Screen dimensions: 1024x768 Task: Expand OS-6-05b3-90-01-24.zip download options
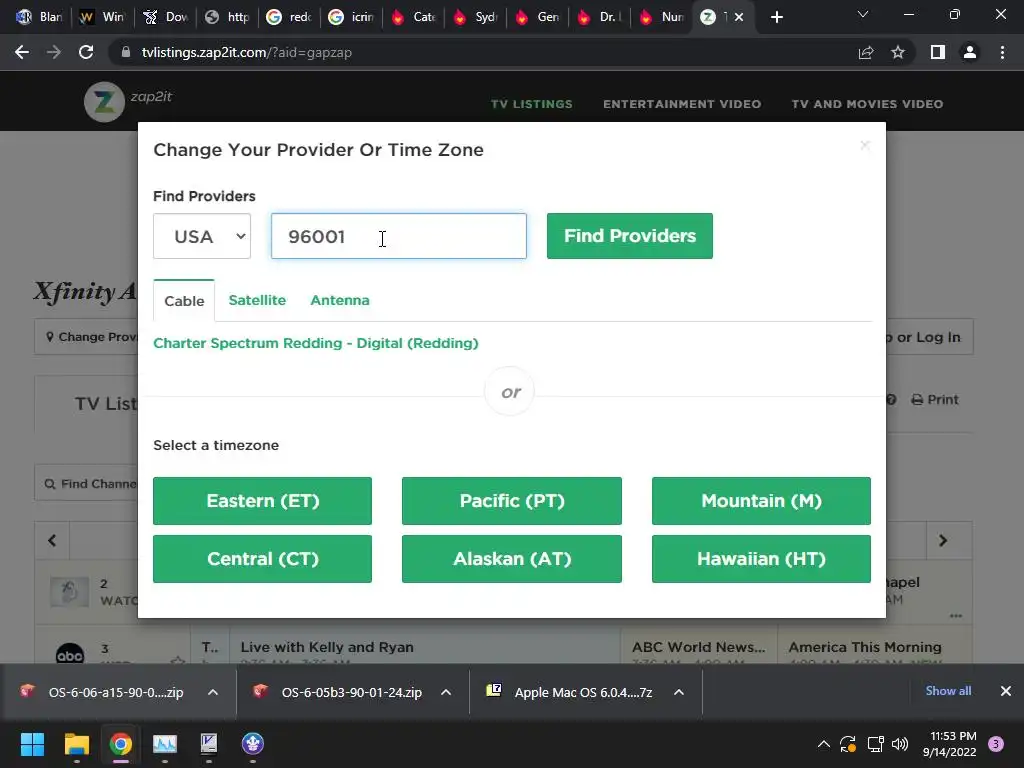click(x=446, y=692)
